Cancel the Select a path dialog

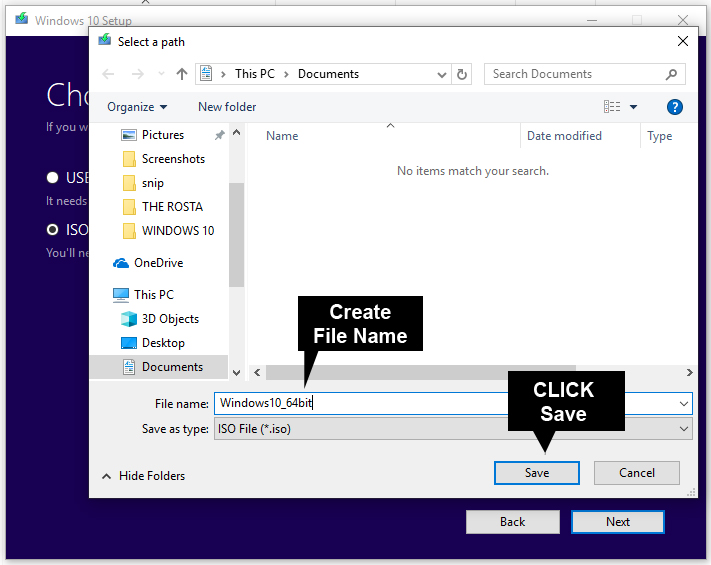(637, 473)
